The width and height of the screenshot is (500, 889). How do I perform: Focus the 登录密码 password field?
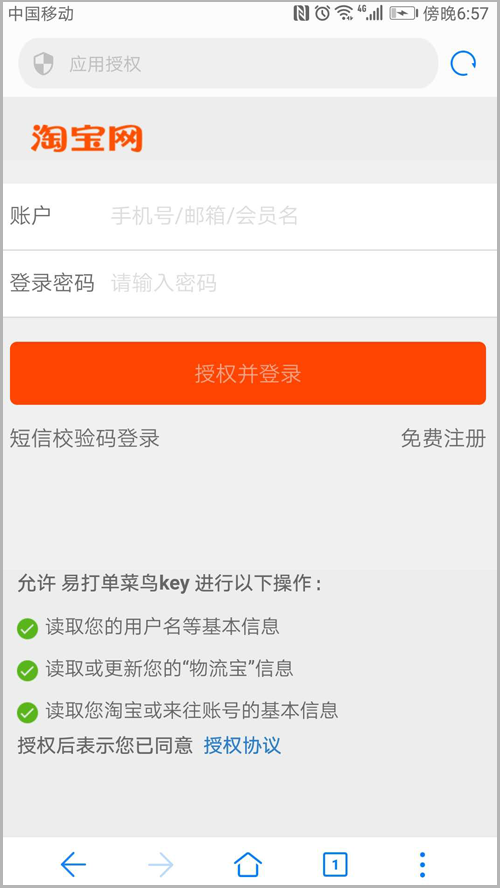click(250, 283)
